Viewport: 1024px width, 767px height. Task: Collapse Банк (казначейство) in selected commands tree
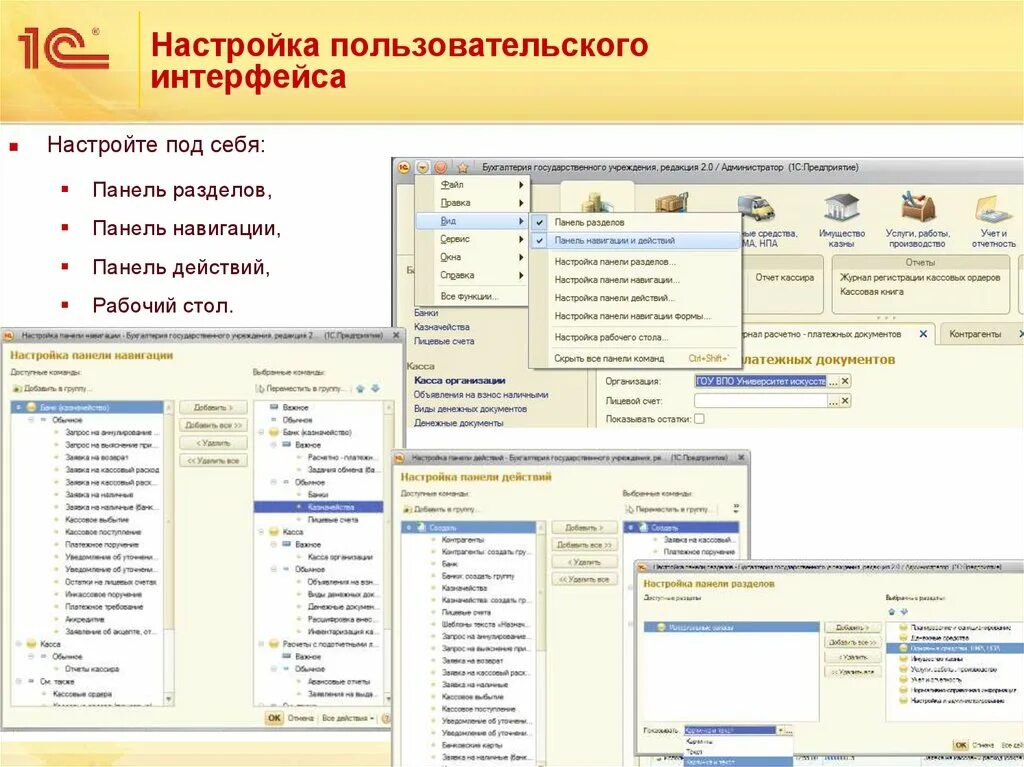pos(261,432)
